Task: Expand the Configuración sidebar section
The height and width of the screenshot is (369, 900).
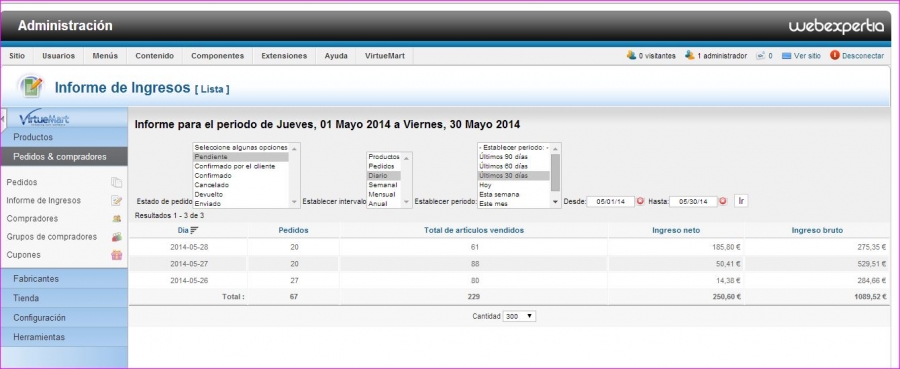Action: pos(64,318)
